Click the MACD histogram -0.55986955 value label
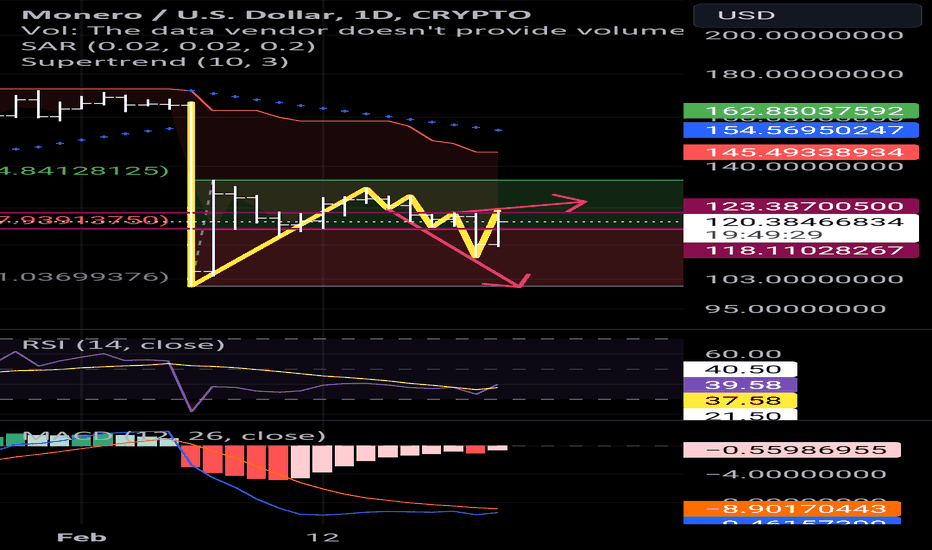Viewport: 932px width, 550px height. [792, 450]
